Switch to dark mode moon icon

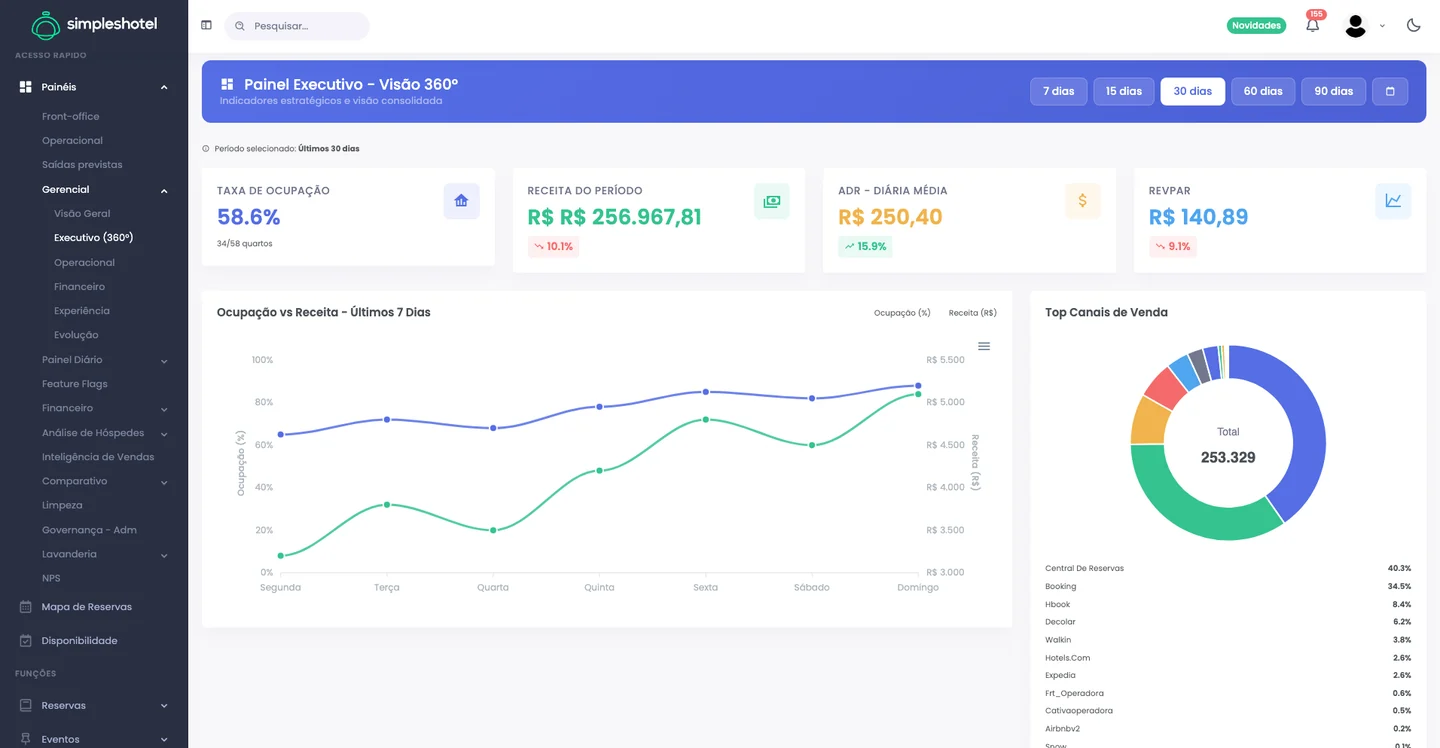1413,25
